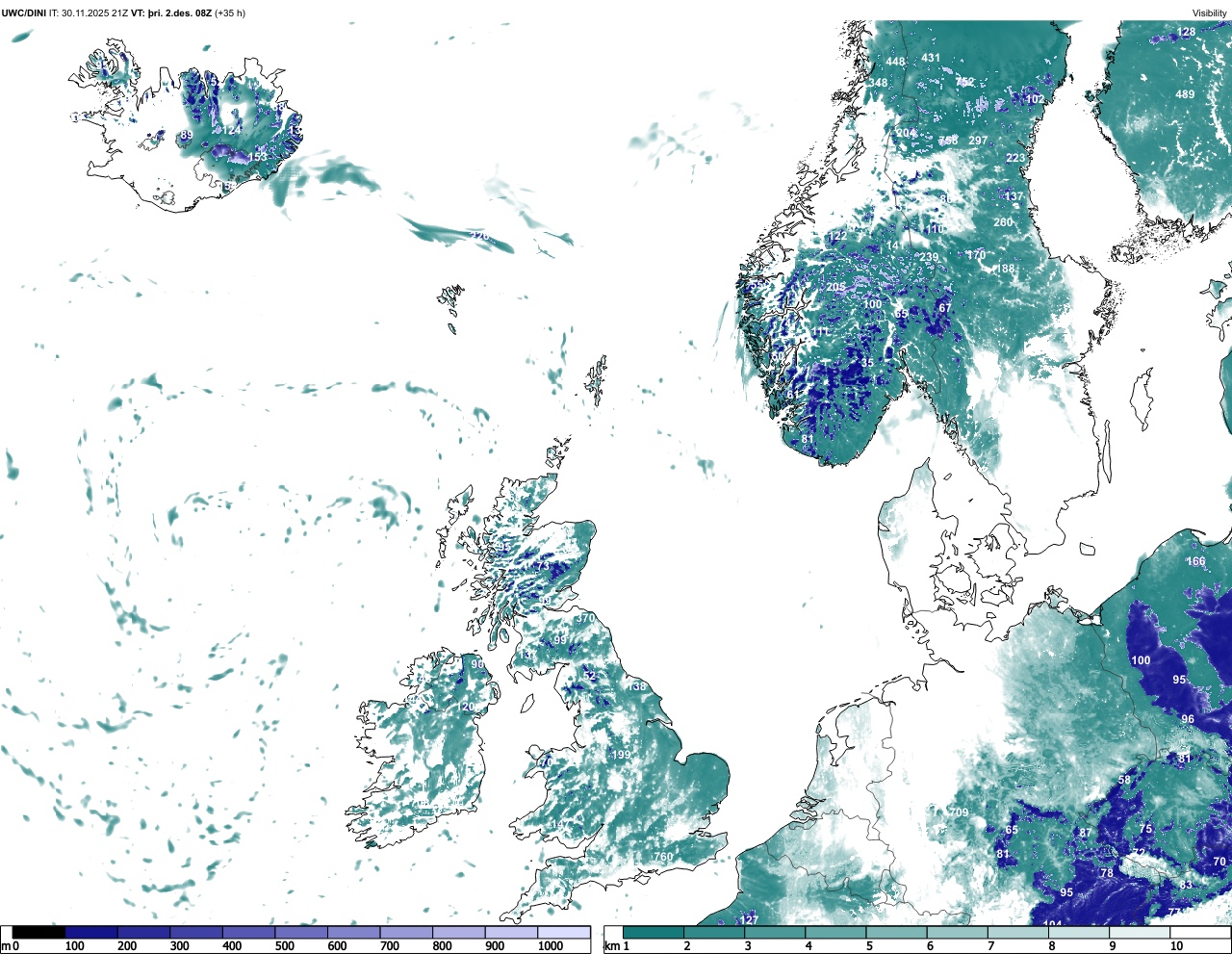Click the '239' value on the Norway–Sweden border
The width and height of the screenshot is (1232, 954).
click(928, 257)
